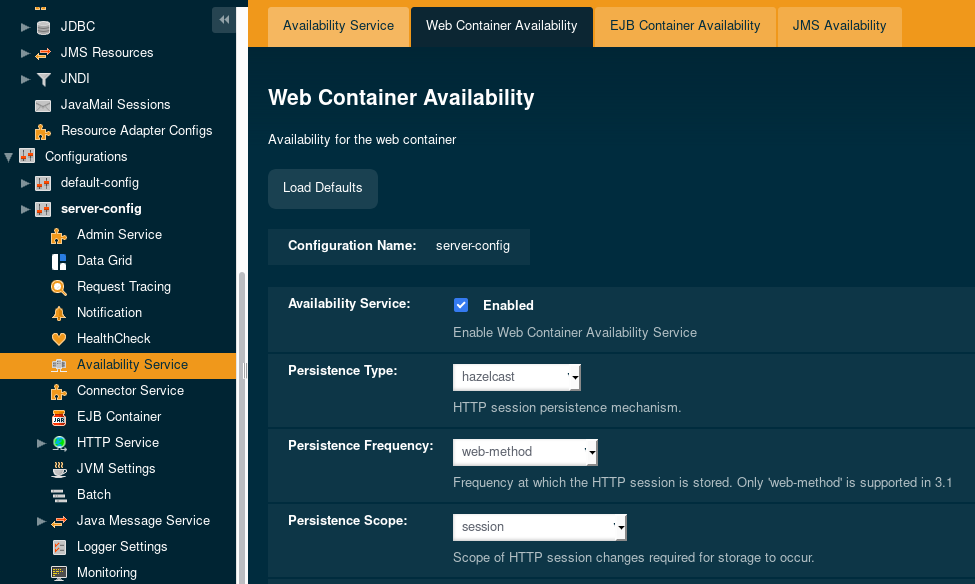Click the Java Message Service arrows icon
975x584 pixels.
click(x=59, y=521)
